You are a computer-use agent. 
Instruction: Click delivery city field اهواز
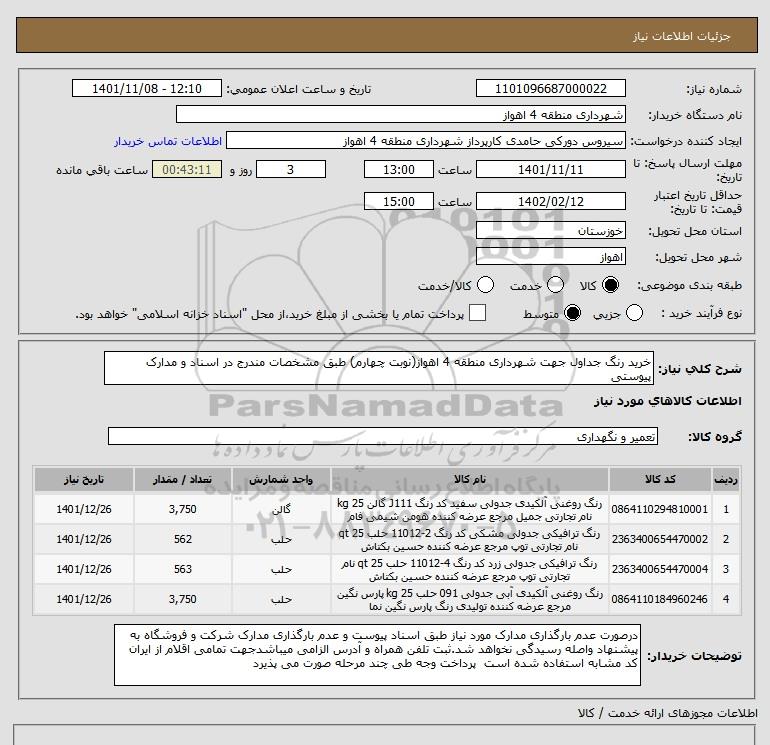point(550,256)
